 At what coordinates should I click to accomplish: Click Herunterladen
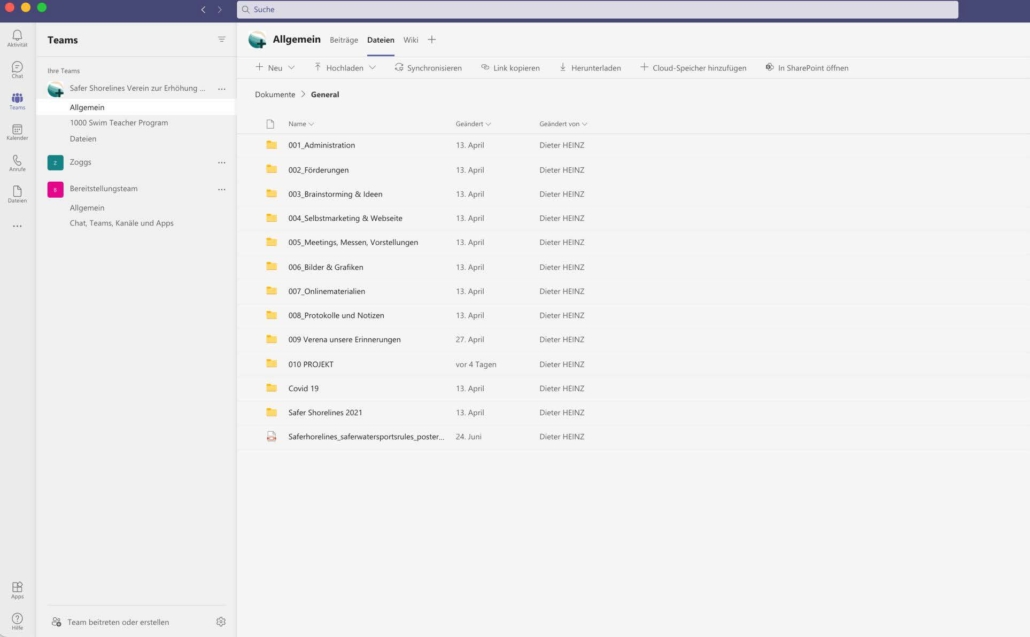590,68
